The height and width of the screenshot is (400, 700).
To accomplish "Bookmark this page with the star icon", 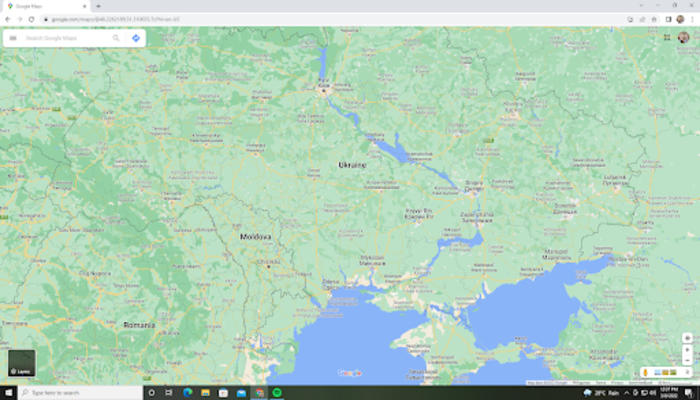I will (654, 19).
